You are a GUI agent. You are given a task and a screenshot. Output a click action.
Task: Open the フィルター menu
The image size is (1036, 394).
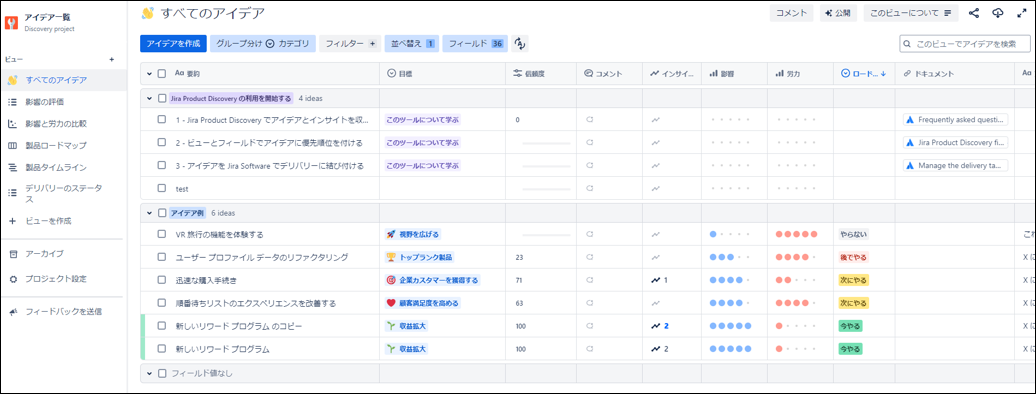click(350, 44)
